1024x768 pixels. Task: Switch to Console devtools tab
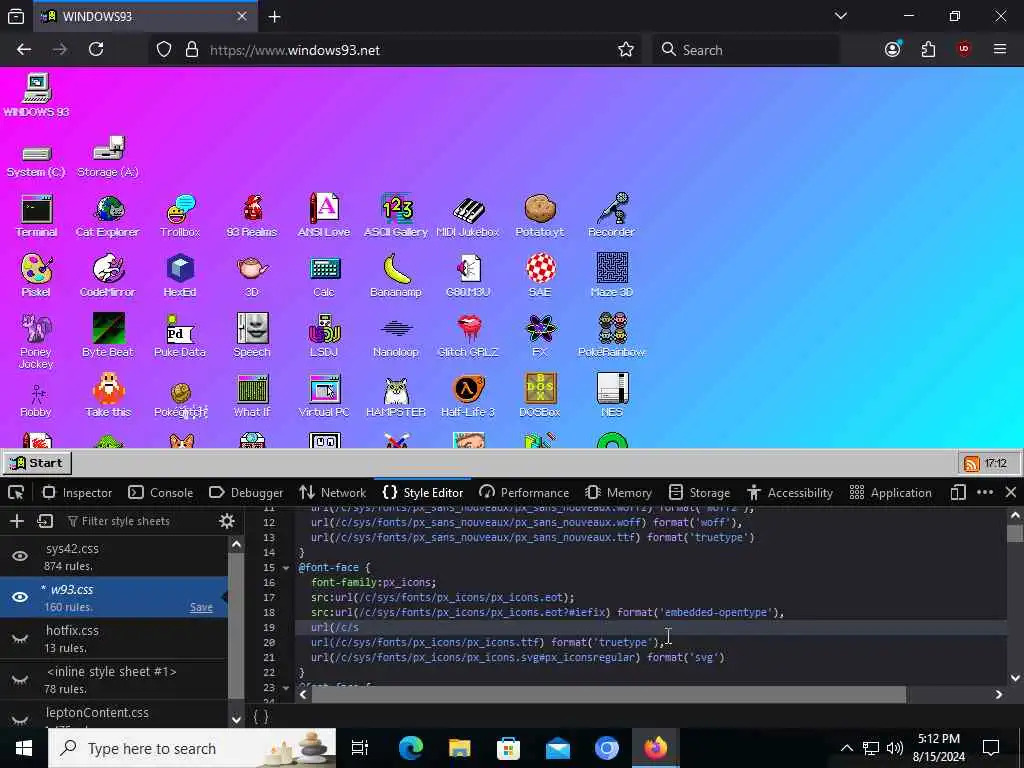161,493
